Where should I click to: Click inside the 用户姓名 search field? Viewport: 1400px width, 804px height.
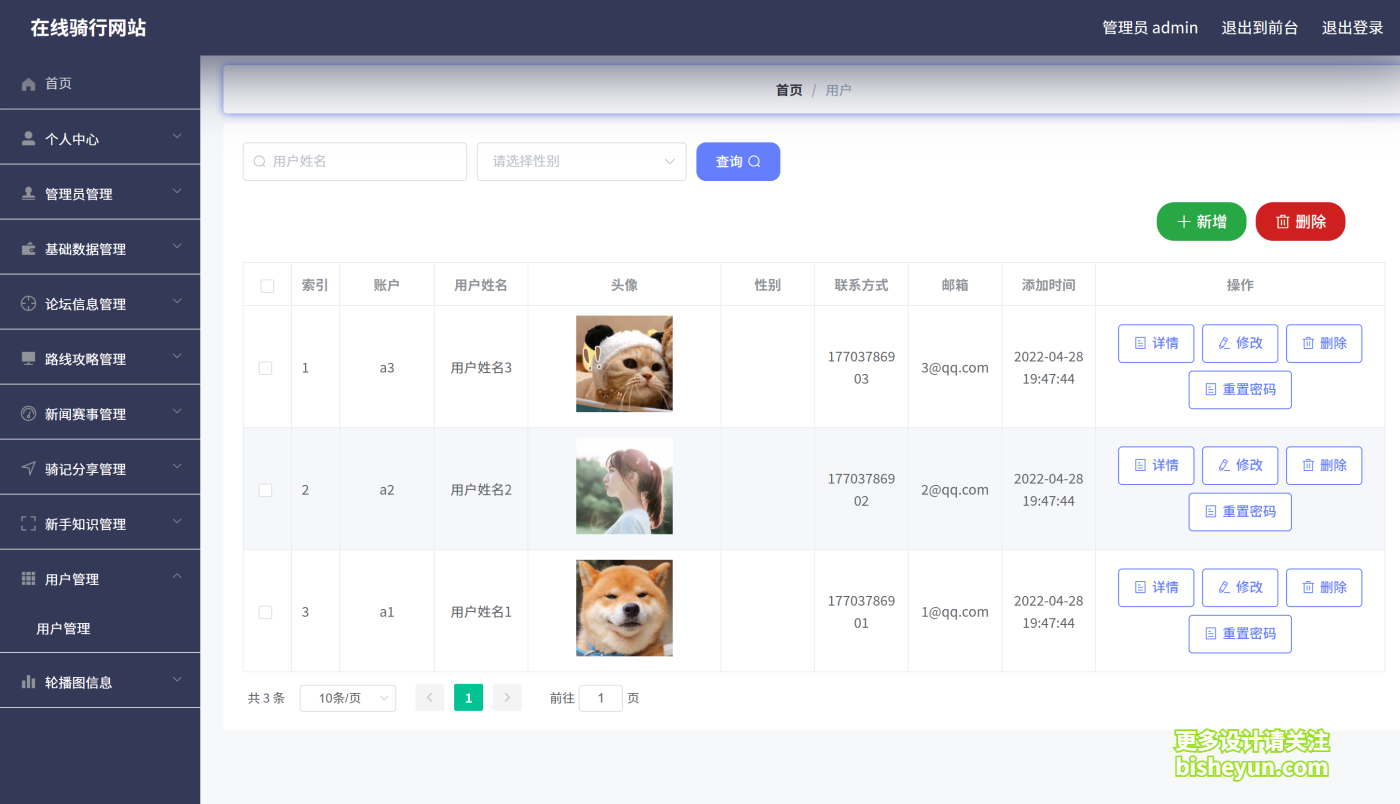point(354,161)
